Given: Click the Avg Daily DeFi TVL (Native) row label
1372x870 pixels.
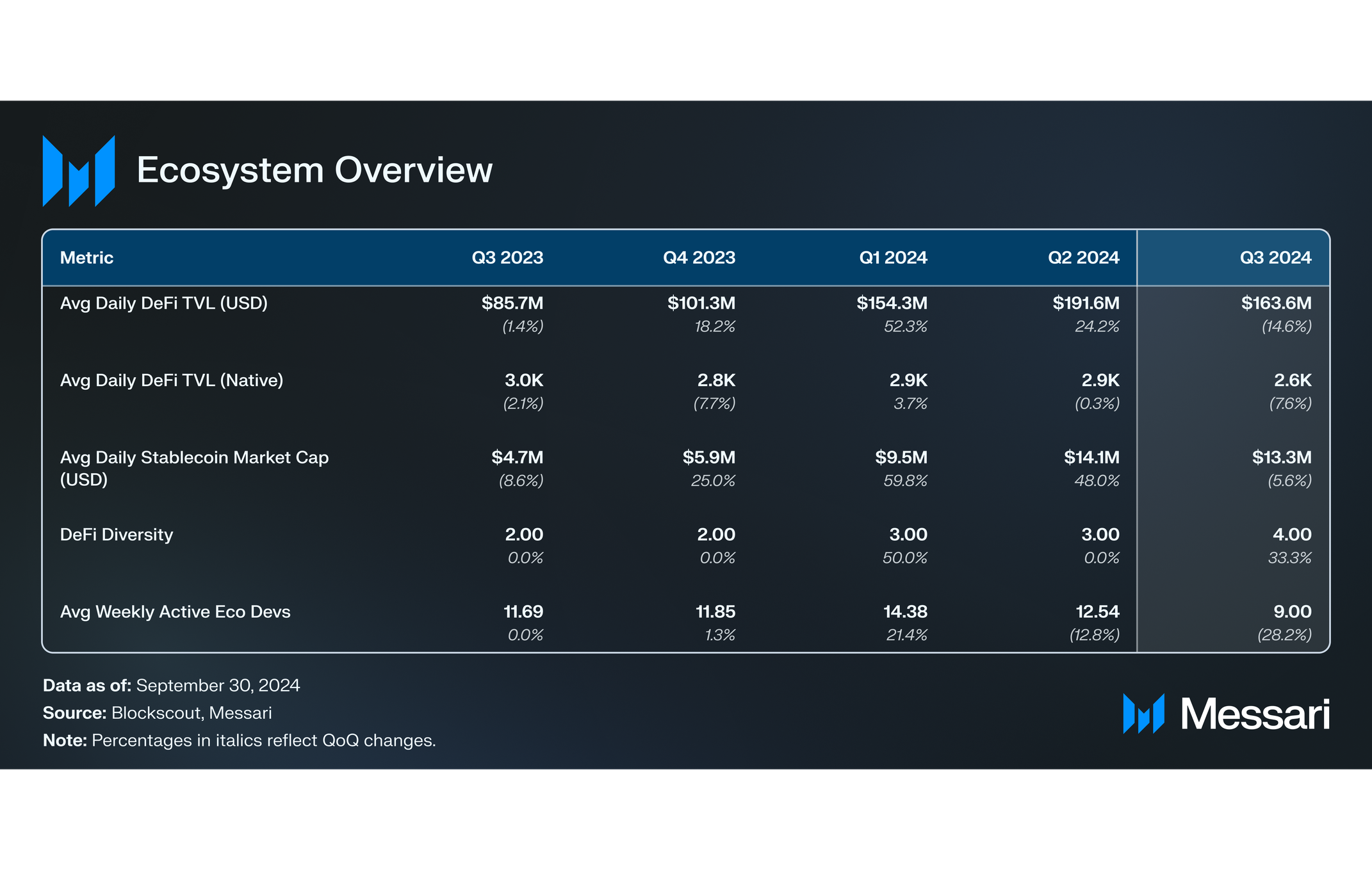Looking at the screenshot, I should (x=172, y=380).
